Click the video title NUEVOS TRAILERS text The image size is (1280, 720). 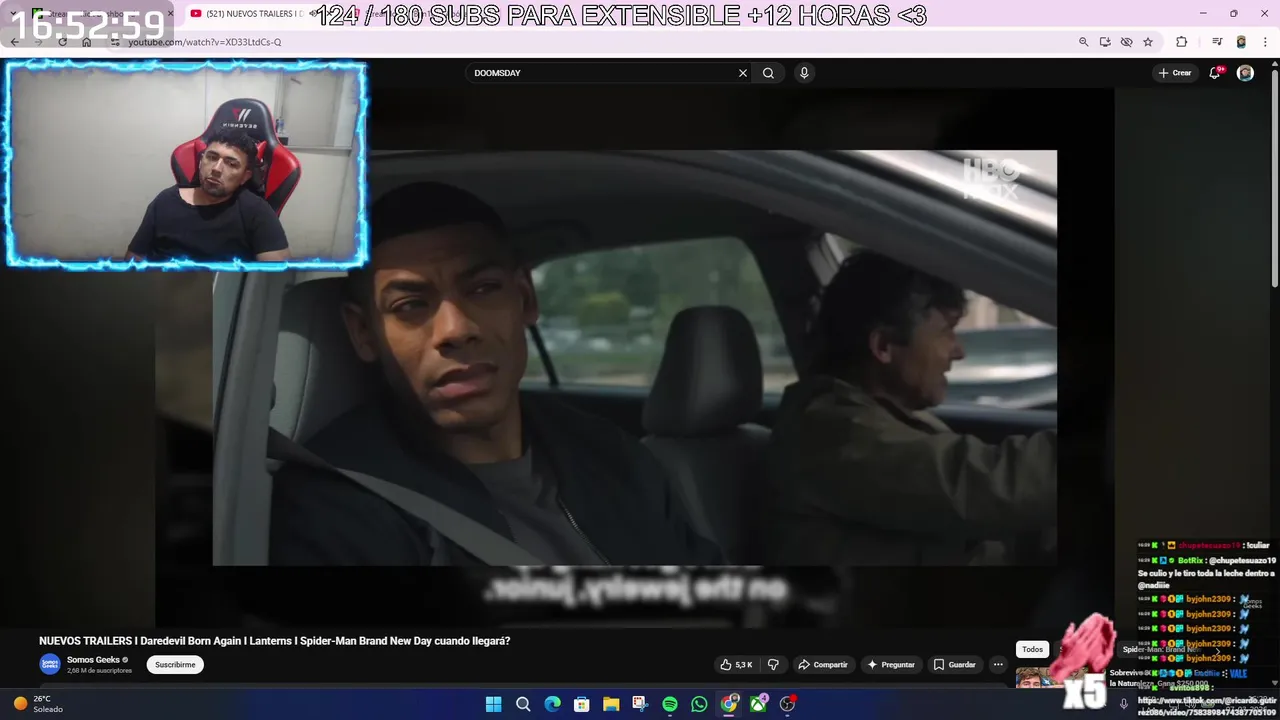pos(275,641)
